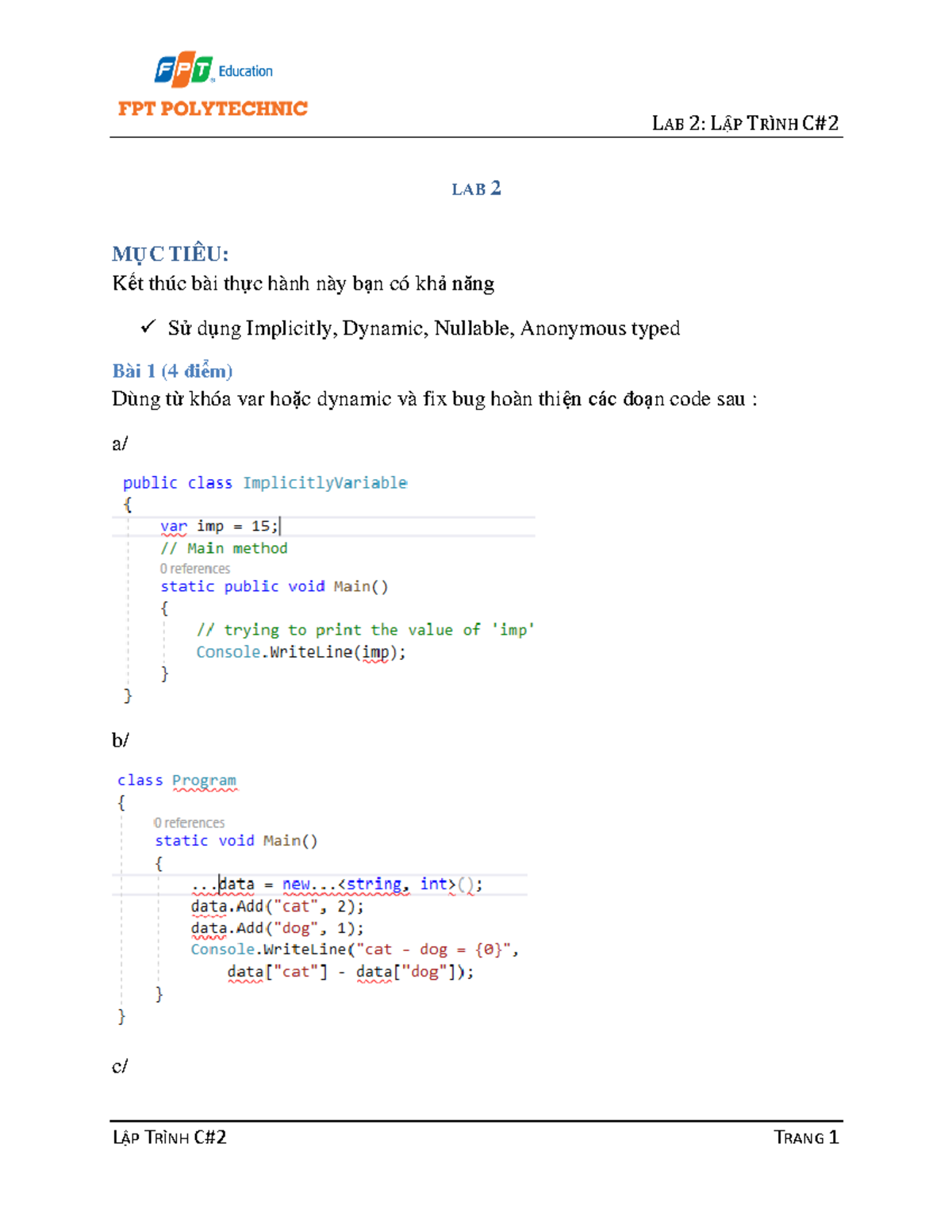Image resolution: width=952 pixels, height=1232 pixels.
Task: Click the Console.WriteLine(imp) code line
Action: coord(301,651)
